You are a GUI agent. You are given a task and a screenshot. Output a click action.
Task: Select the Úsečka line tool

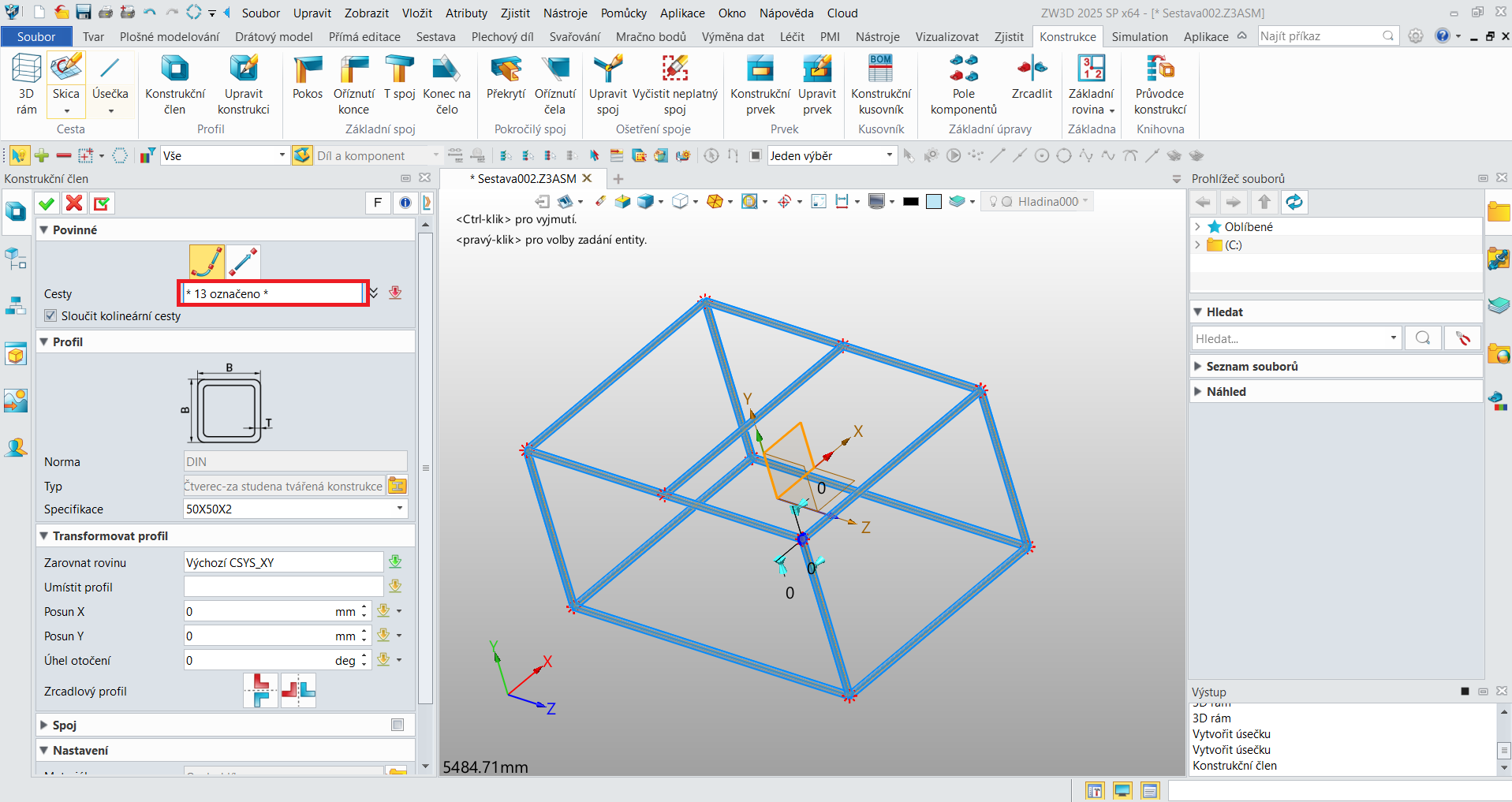110,69
